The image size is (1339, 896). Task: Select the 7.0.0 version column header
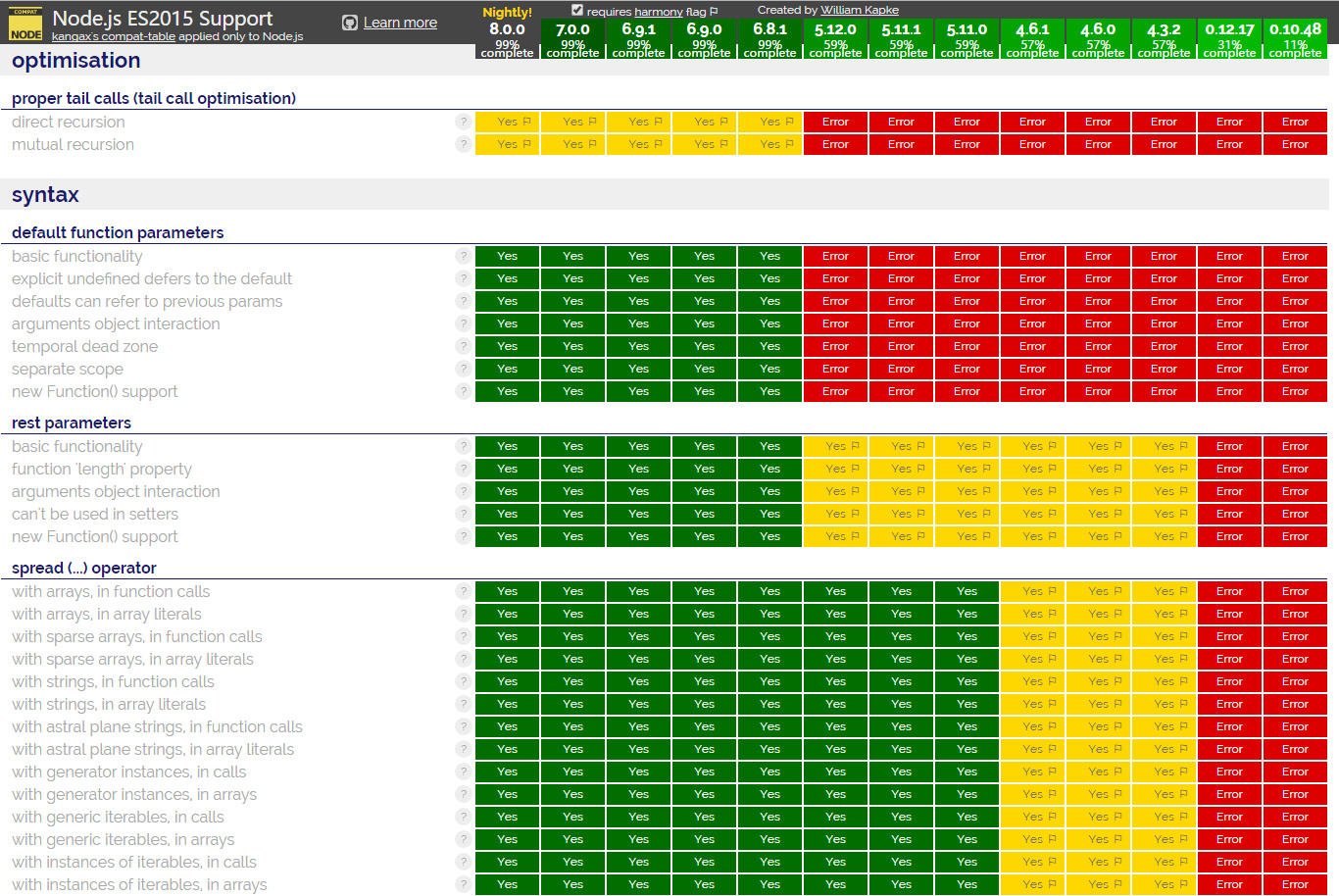[x=572, y=38]
